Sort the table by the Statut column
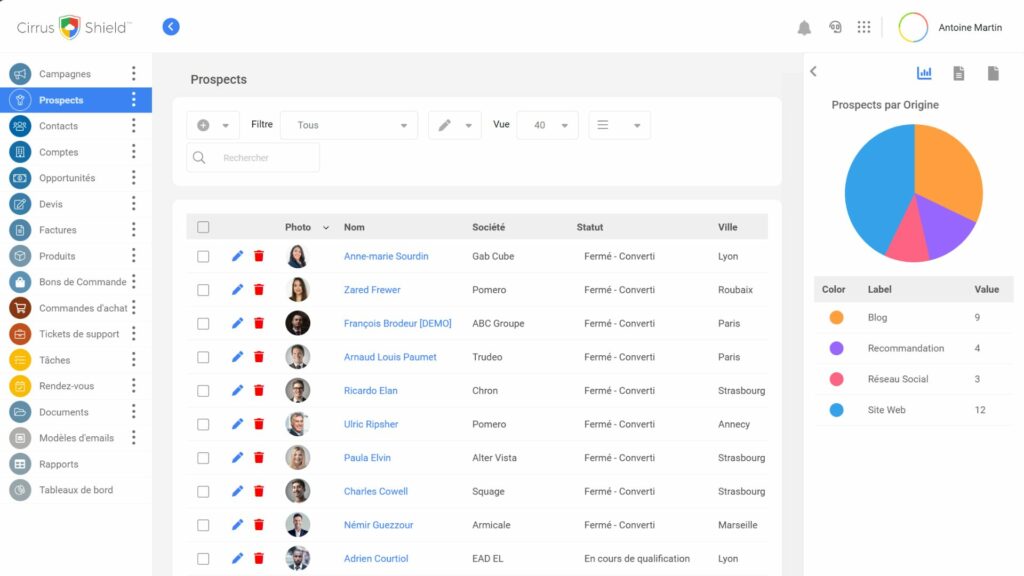1024x576 pixels. click(590, 227)
